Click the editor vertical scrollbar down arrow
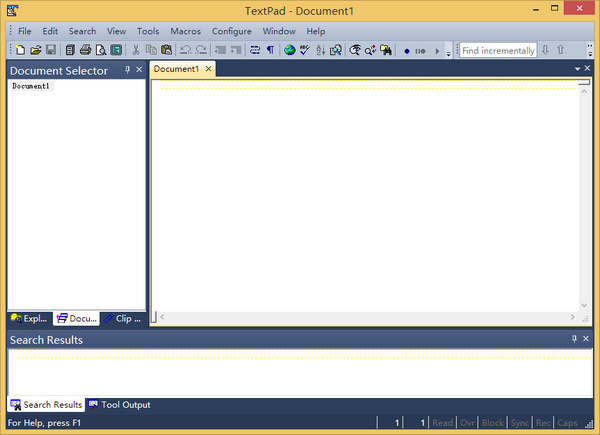 click(584, 305)
